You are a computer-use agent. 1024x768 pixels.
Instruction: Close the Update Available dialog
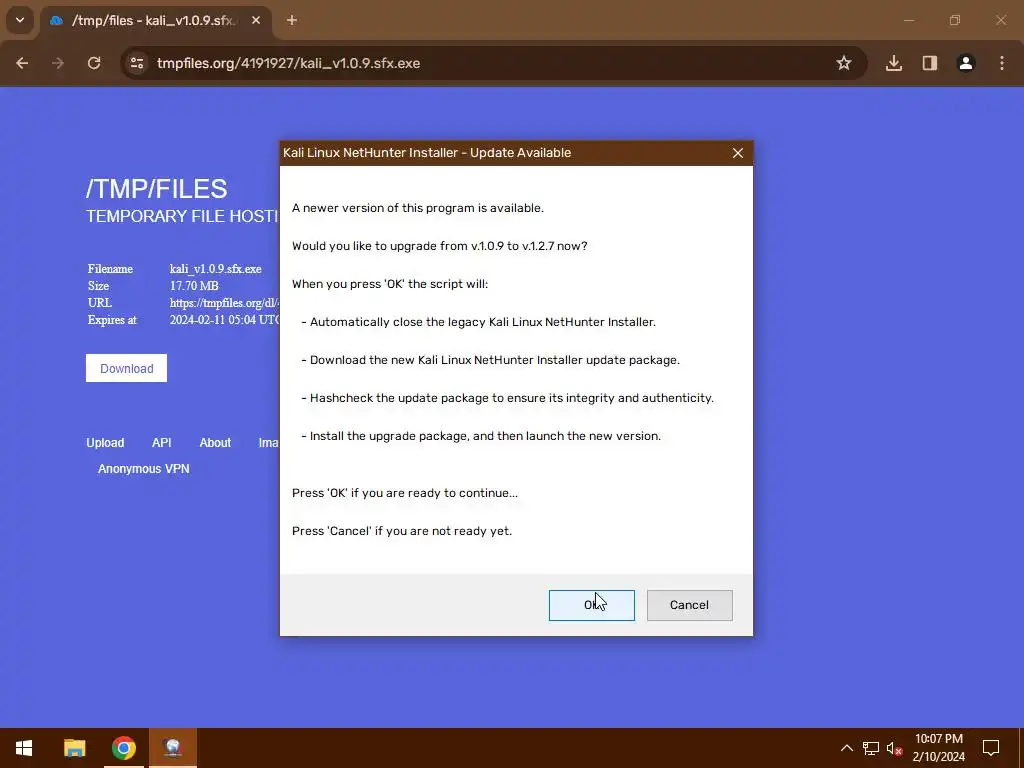point(737,153)
